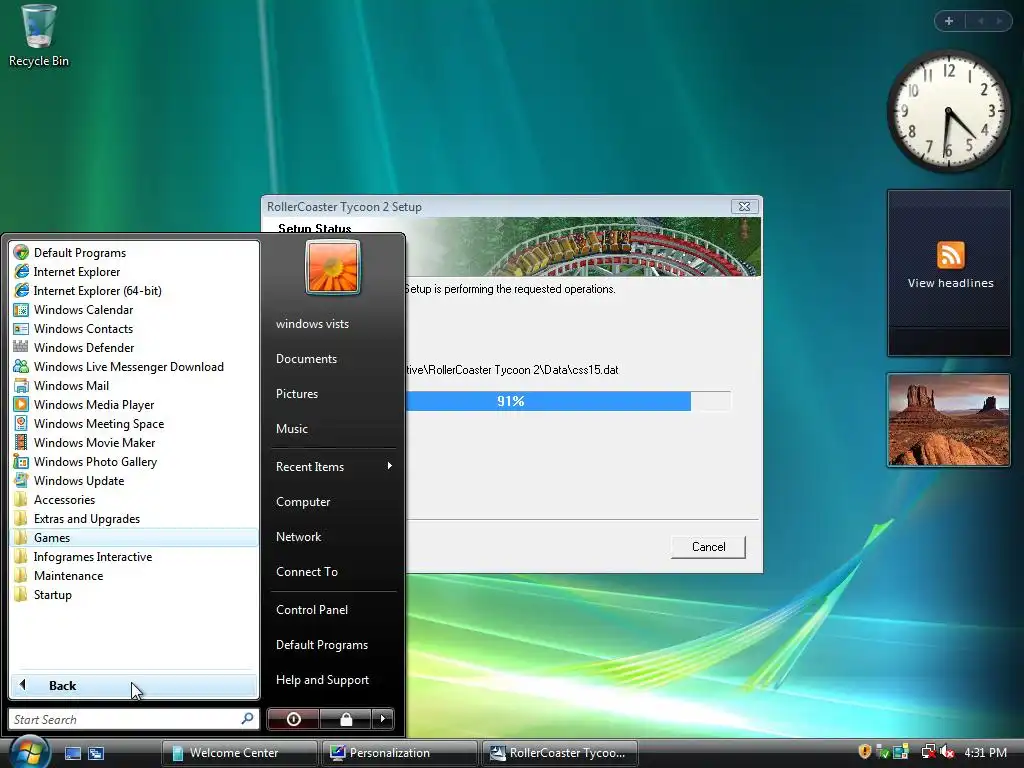Open Windows Calendar
Image resolution: width=1024 pixels, height=768 pixels.
pyautogui.click(x=84, y=310)
